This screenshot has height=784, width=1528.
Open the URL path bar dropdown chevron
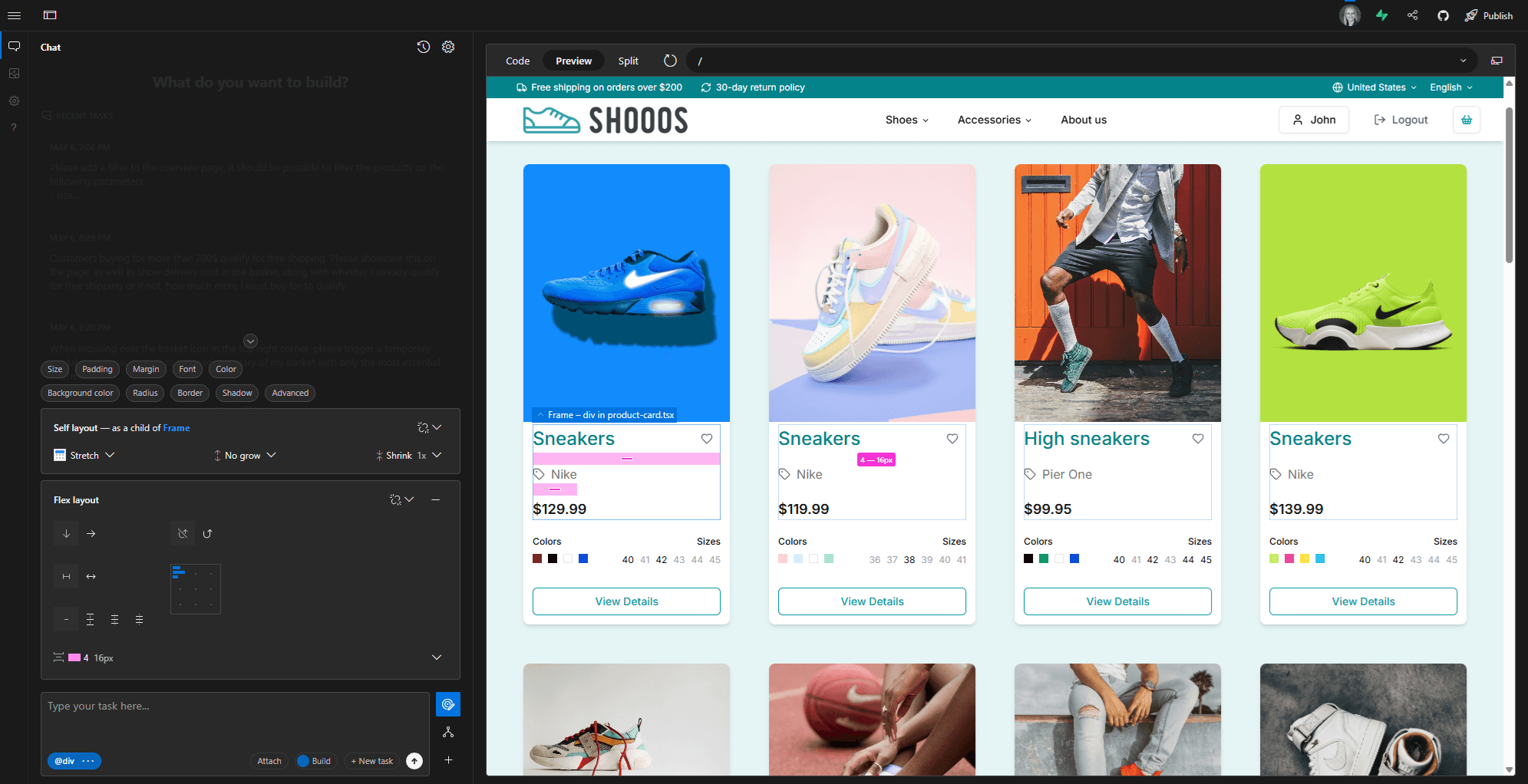(1463, 61)
